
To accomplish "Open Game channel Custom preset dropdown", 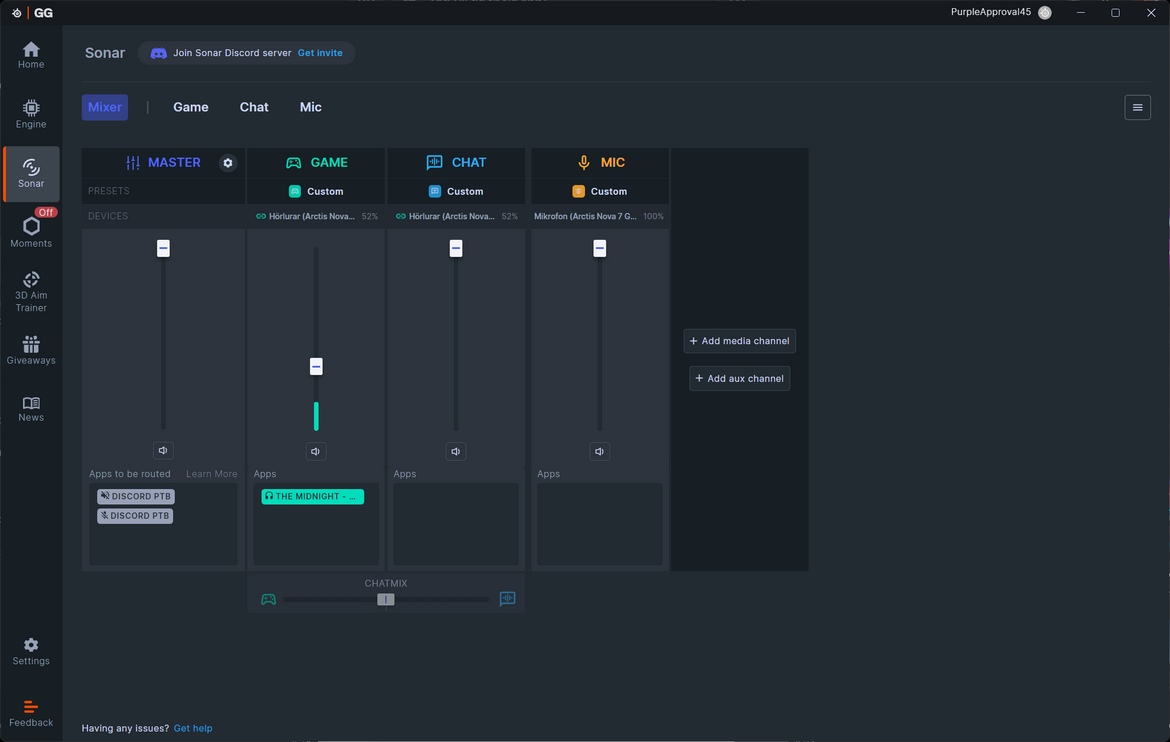I will tap(316, 191).
